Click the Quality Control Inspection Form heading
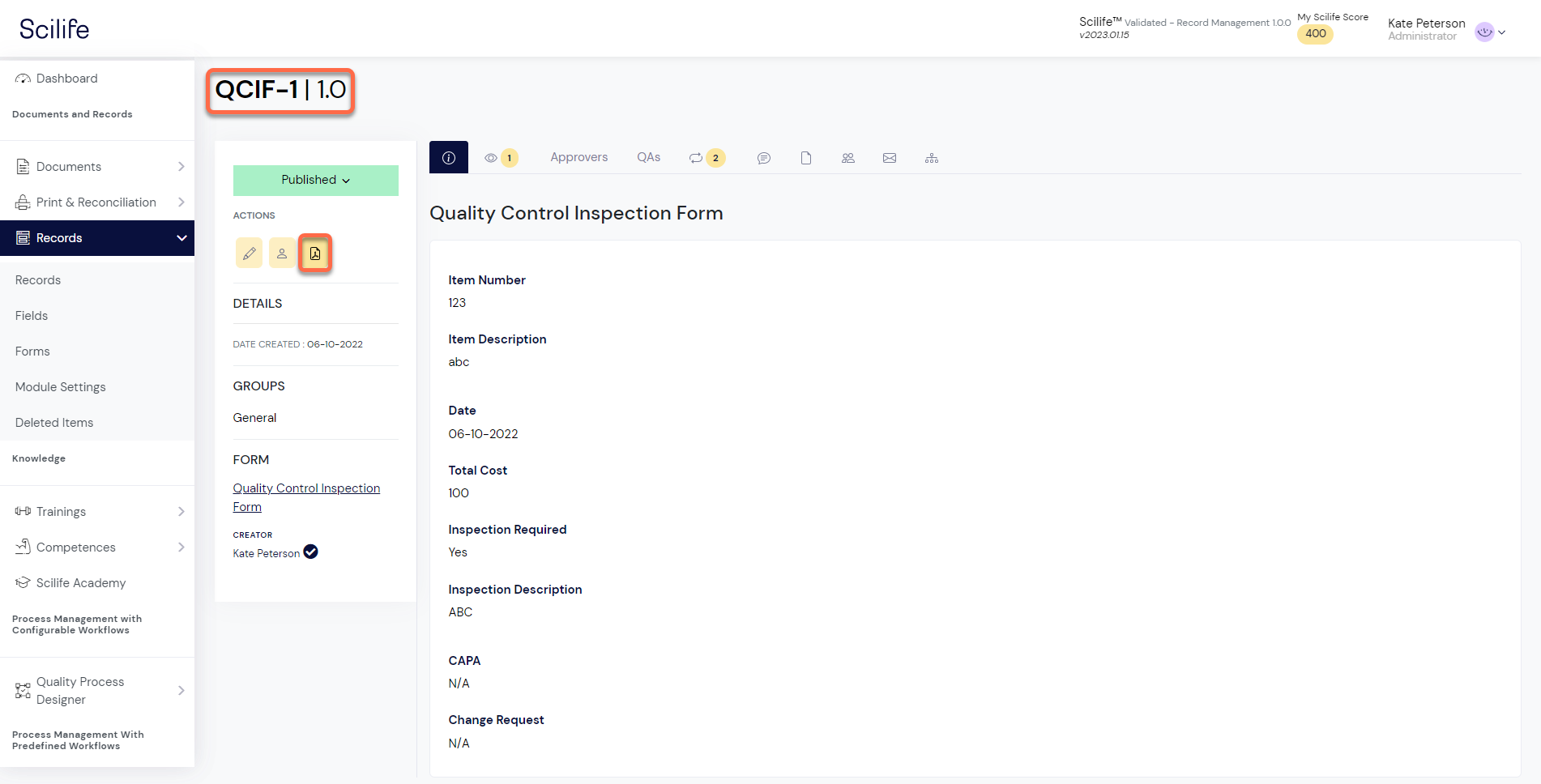This screenshot has width=1541, height=784. click(576, 213)
